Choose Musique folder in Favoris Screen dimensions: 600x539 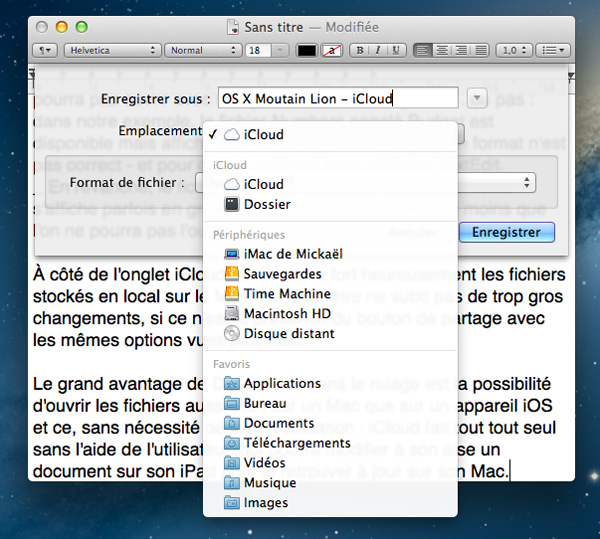click(x=330, y=483)
